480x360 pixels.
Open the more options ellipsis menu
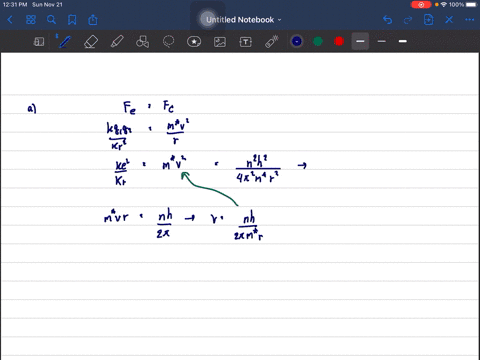(x=470, y=20)
